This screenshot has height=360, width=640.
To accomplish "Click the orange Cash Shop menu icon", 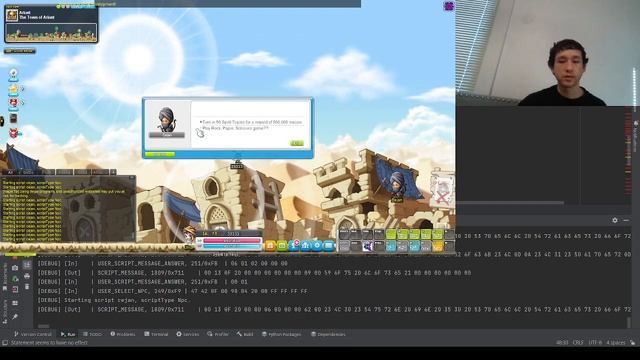I will click(x=270, y=245).
